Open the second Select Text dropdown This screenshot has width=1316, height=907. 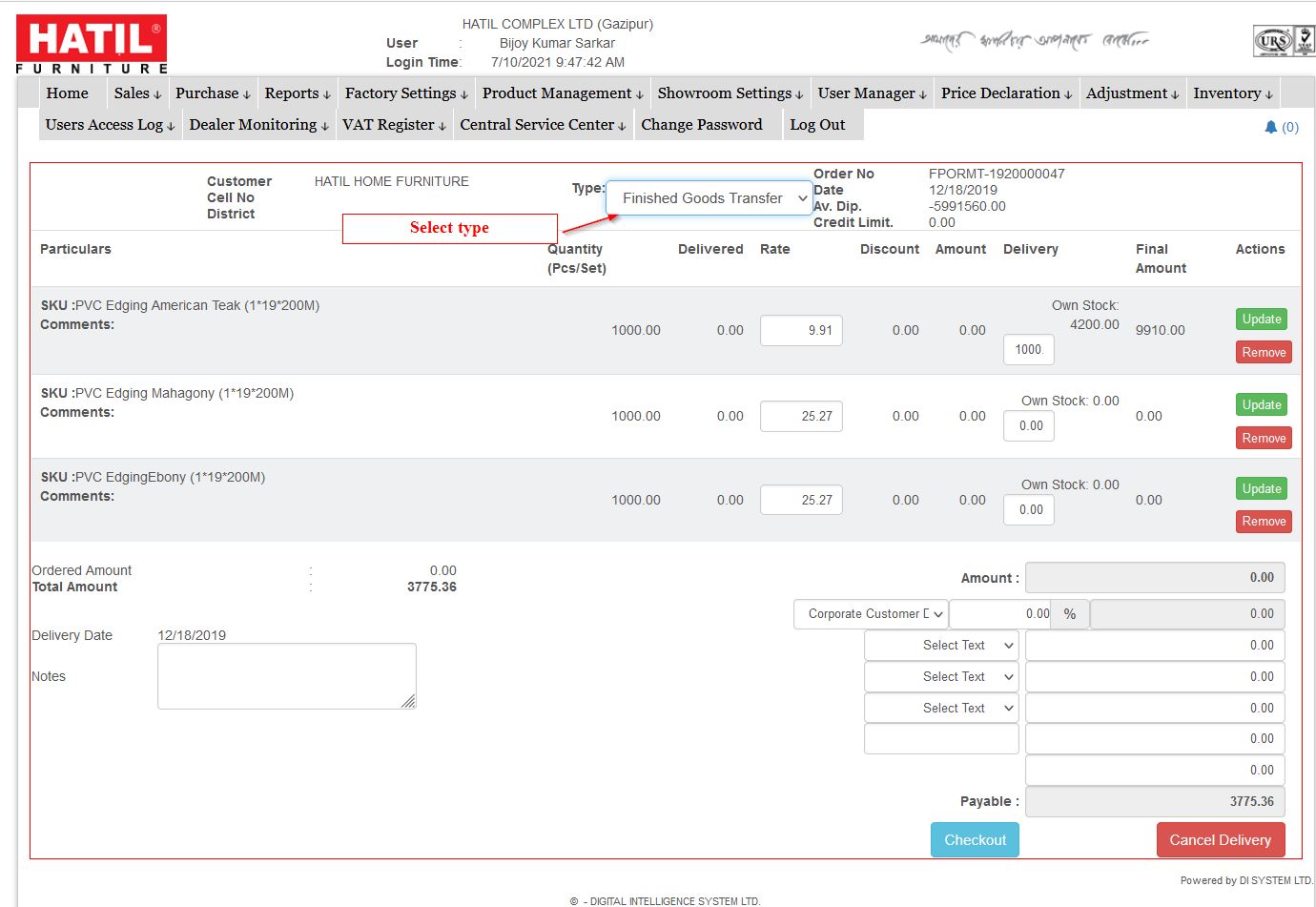[941, 677]
